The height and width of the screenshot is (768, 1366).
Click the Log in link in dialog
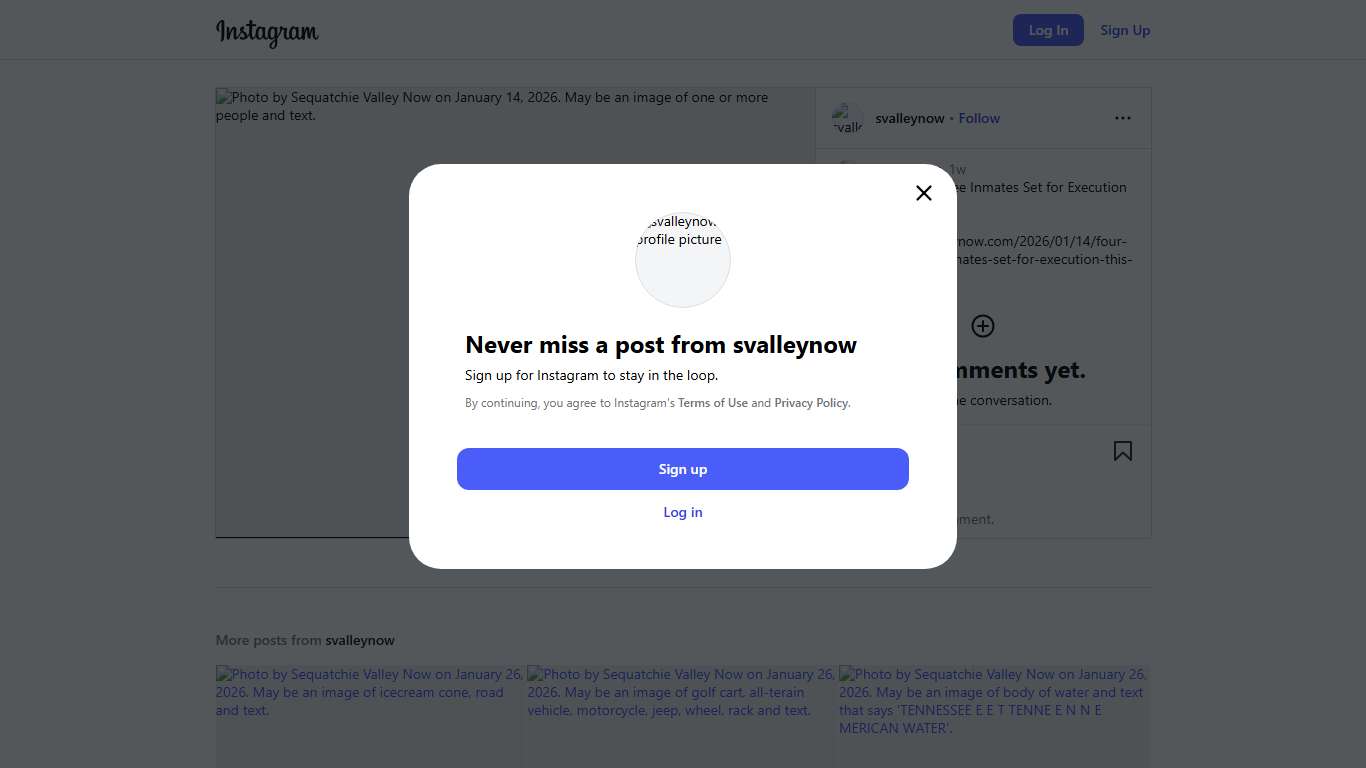(683, 512)
